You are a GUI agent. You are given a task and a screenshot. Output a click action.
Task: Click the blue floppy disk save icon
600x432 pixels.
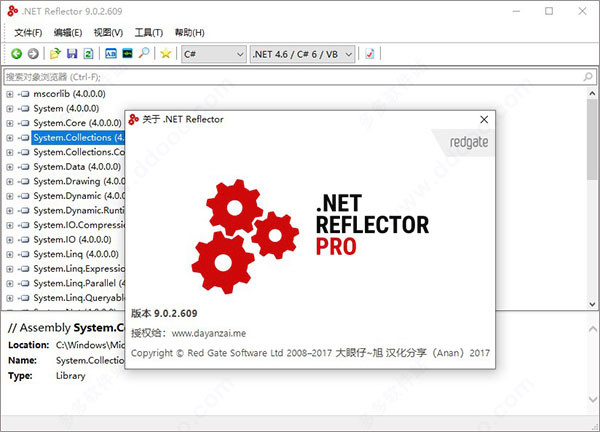click(x=72, y=54)
